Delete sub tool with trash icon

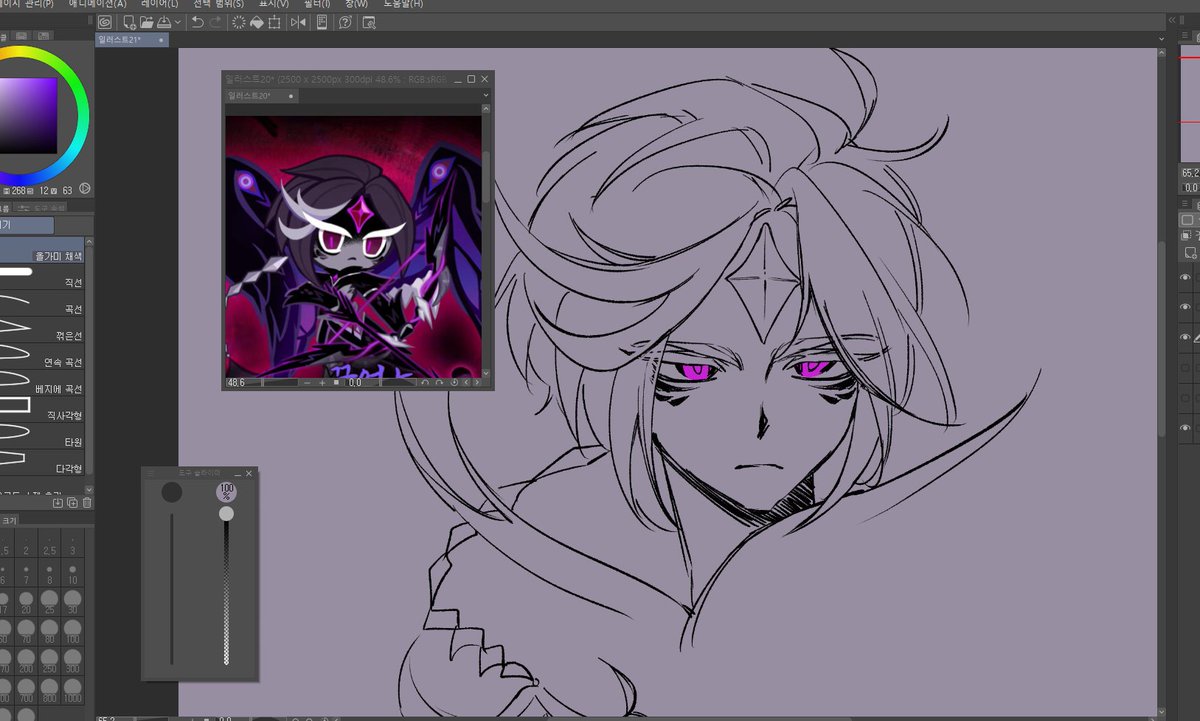[x=87, y=503]
